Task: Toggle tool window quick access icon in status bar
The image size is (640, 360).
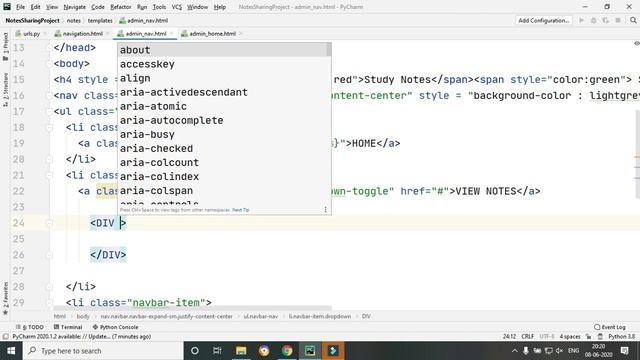Action: (x=5, y=337)
